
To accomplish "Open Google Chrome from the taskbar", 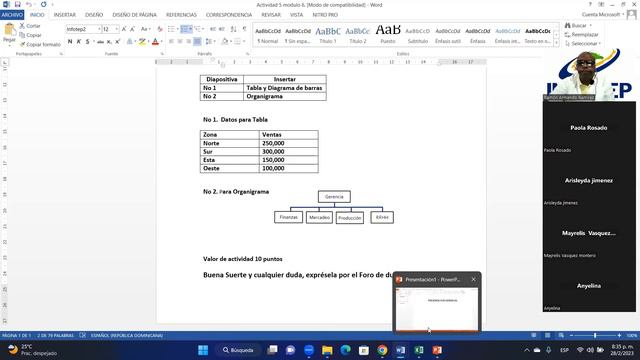I will click(x=382, y=350).
